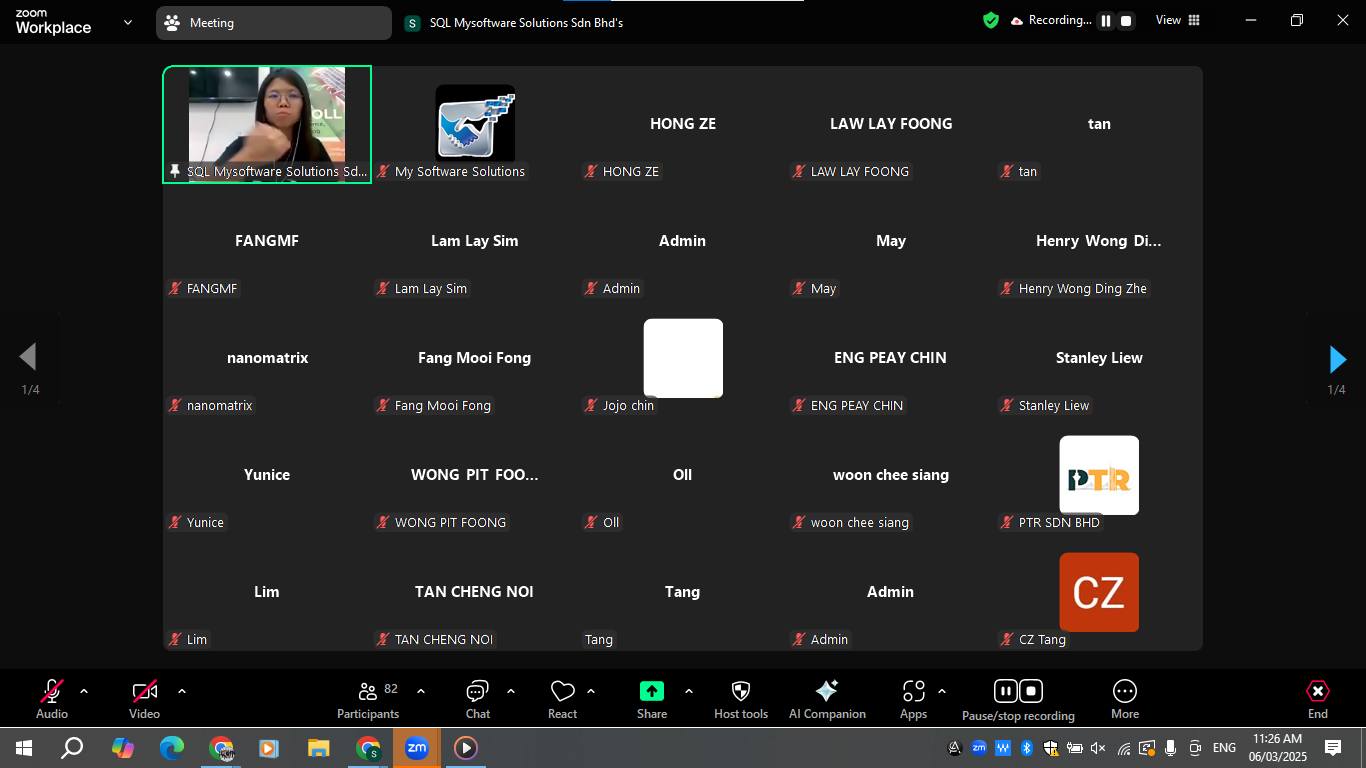Open the Zoom Workplace dropdown arrow
1366x768 pixels.
pos(127,22)
